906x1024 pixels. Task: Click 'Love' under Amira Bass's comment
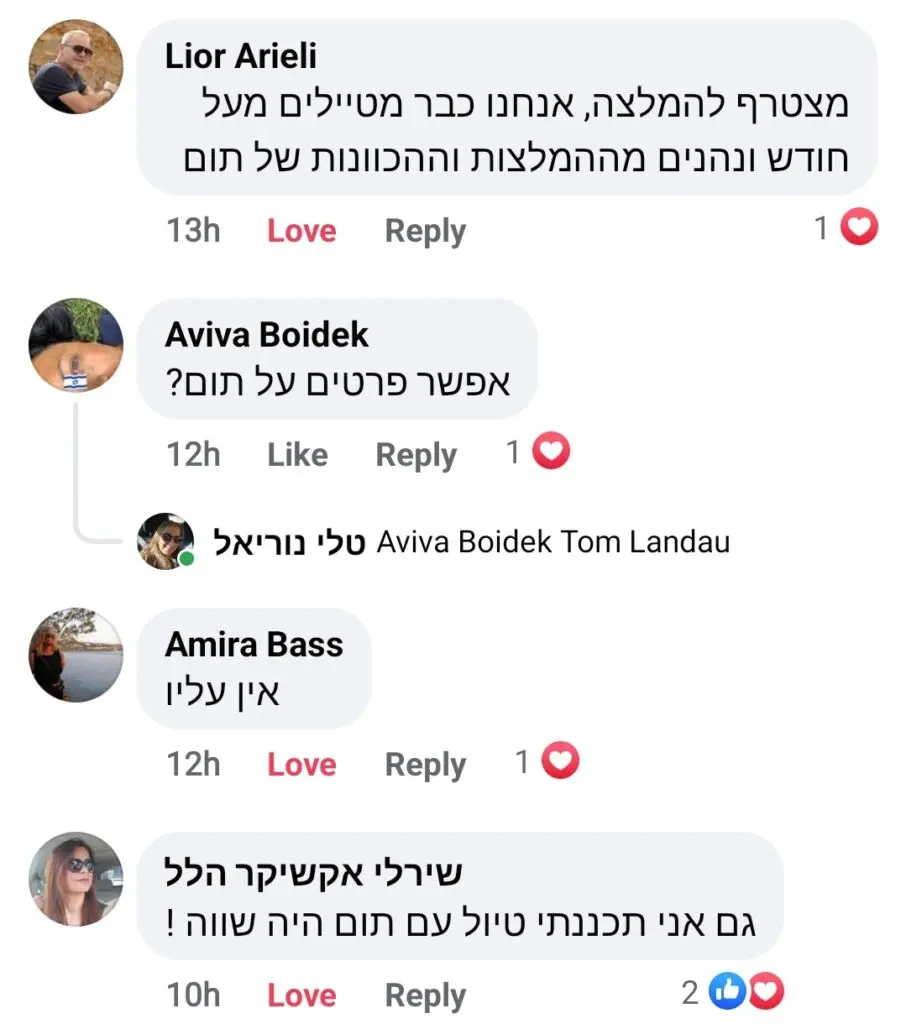click(300, 764)
